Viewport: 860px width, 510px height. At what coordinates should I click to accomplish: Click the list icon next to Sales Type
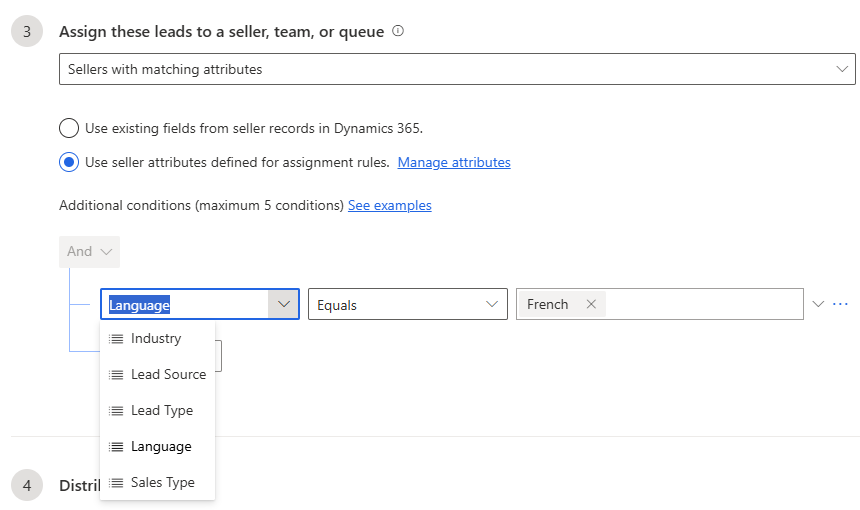coord(116,483)
